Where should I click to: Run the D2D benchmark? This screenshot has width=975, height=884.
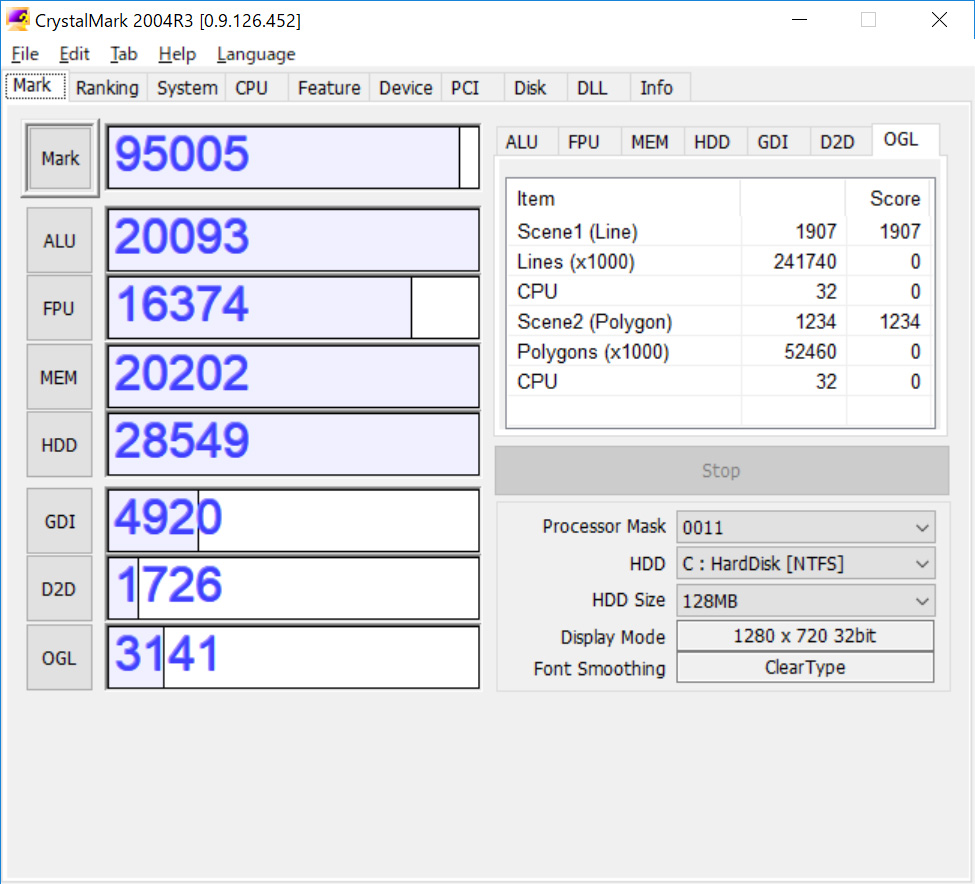[x=58, y=588]
